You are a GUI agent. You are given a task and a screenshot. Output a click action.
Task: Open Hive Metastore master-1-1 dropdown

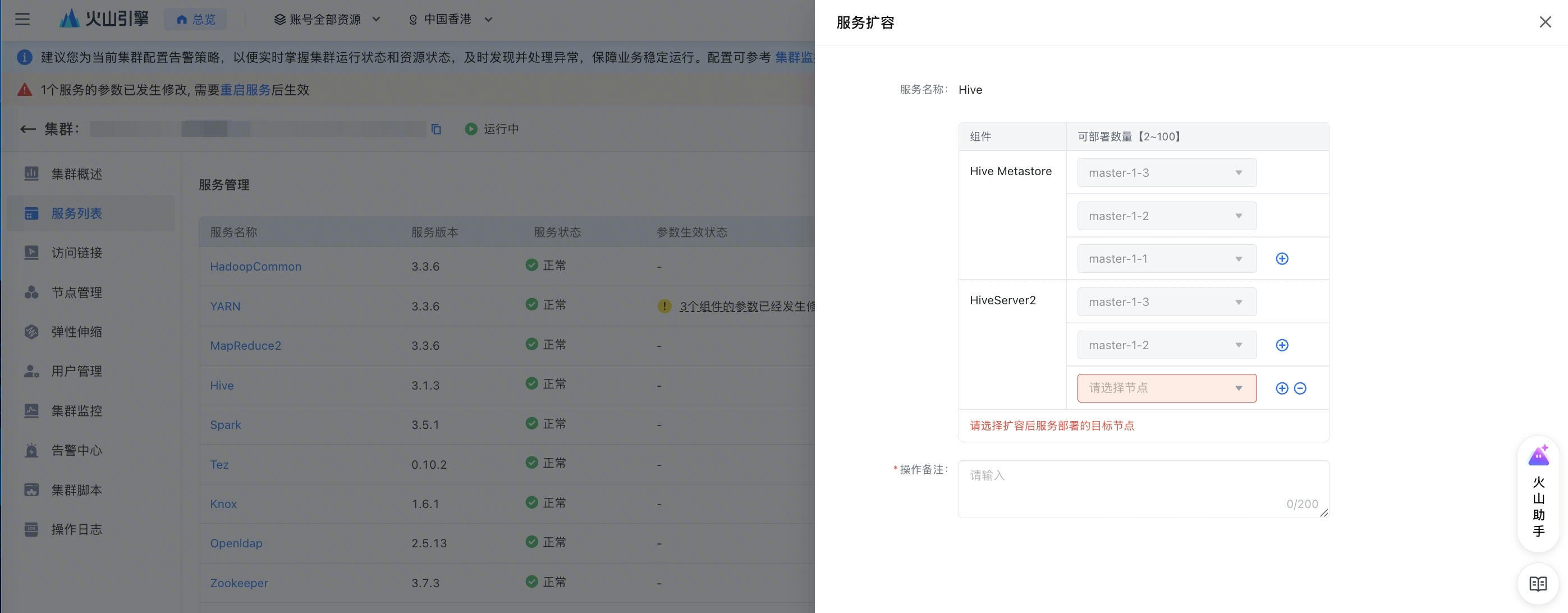point(1167,259)
